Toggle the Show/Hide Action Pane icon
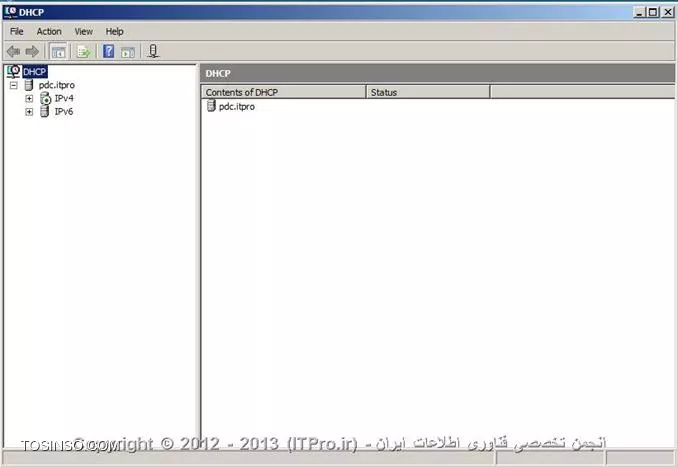This screenshot has height=467, width=678. point(128,52)
